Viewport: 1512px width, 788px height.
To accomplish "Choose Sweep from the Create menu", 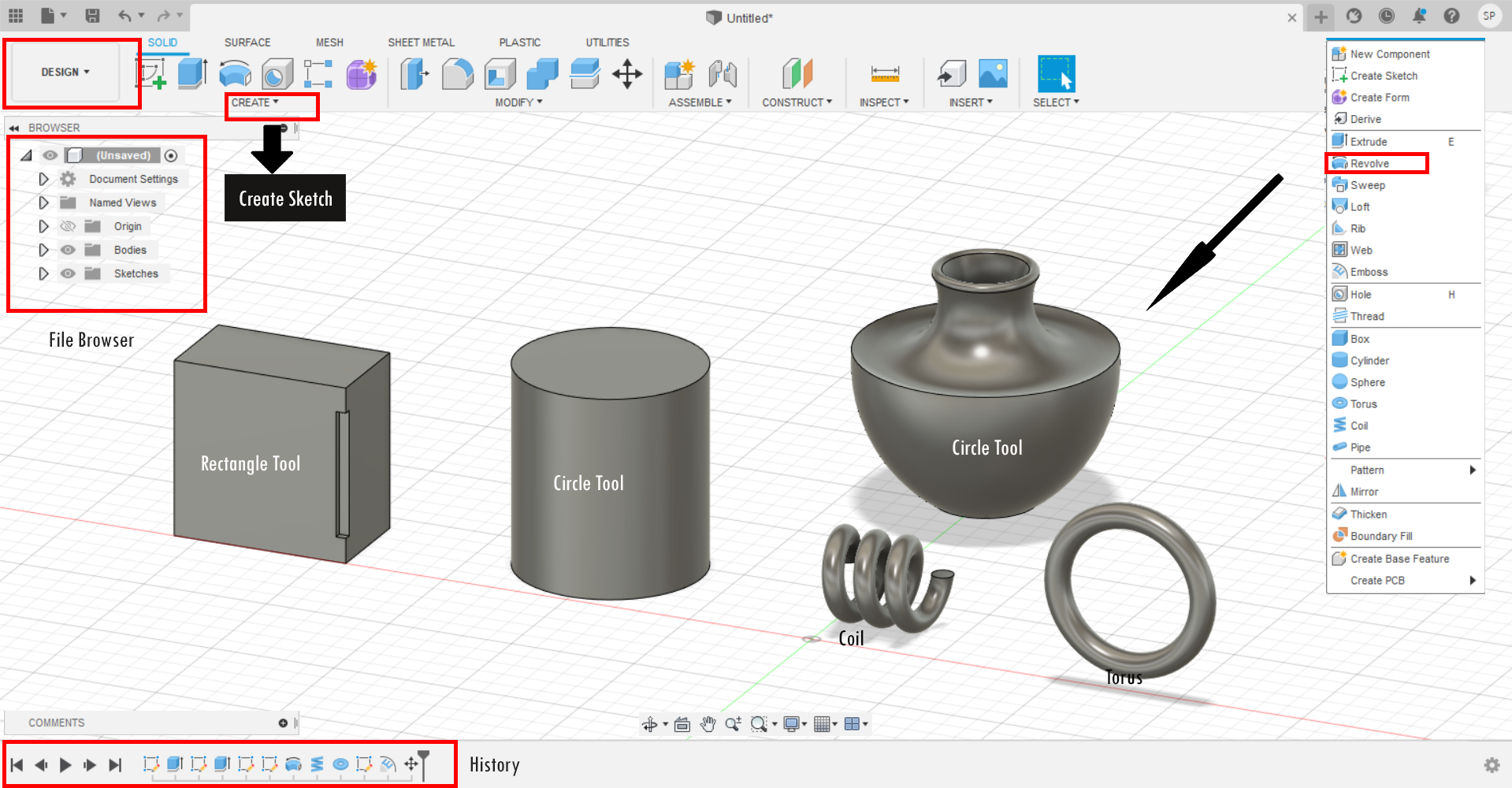I will [1405, 185].
